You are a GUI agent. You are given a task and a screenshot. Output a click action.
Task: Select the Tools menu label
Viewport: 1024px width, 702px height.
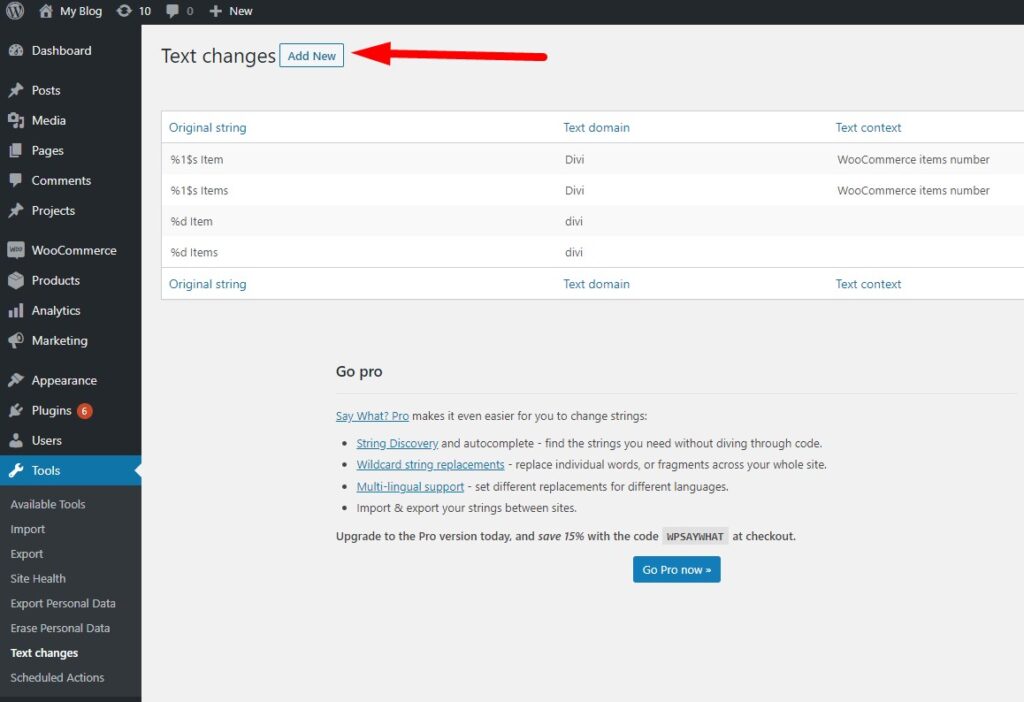46,470
